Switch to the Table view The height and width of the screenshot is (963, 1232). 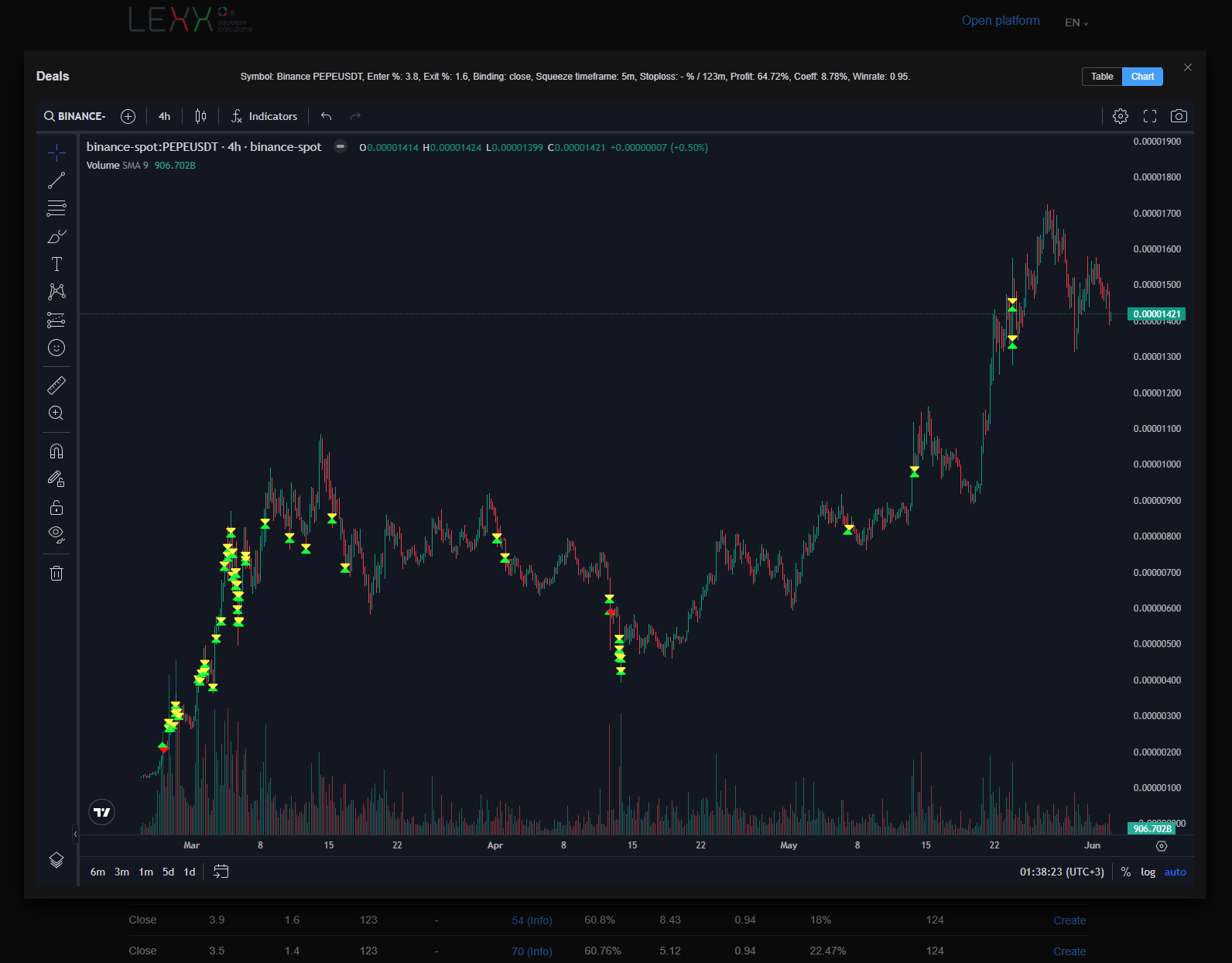1102,77
